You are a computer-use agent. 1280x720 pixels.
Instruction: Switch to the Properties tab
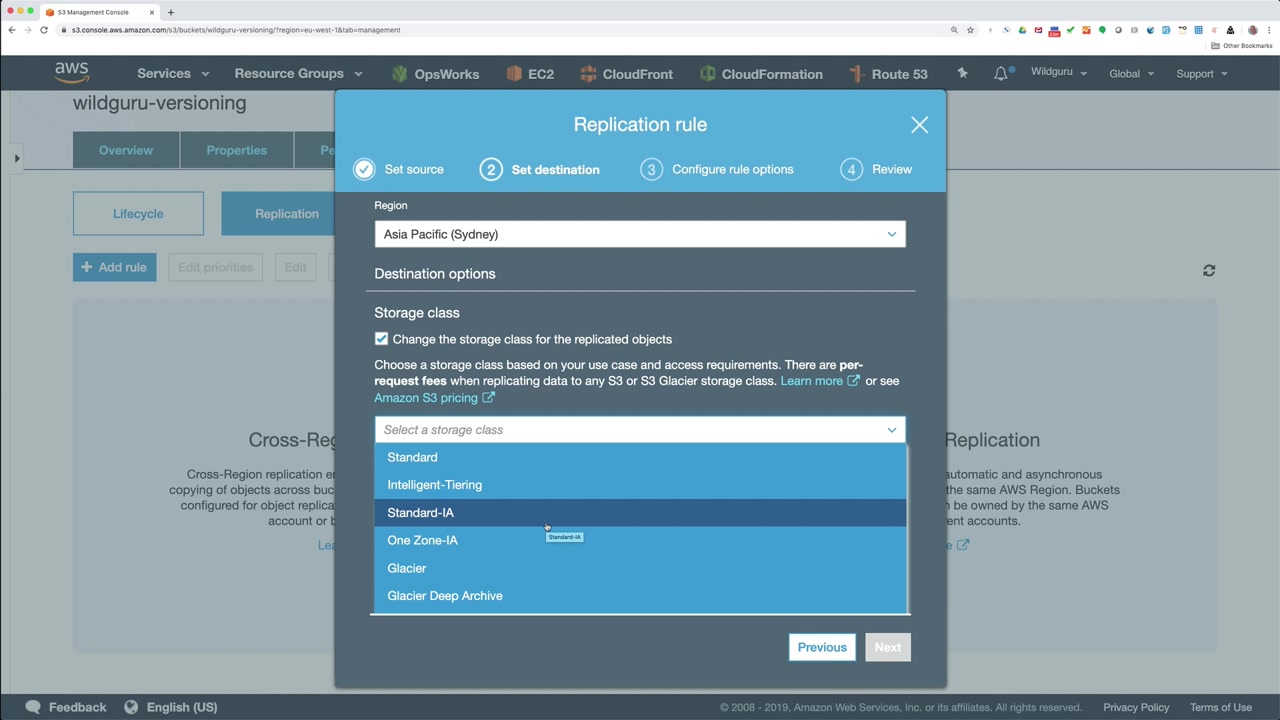pos(237,150)
